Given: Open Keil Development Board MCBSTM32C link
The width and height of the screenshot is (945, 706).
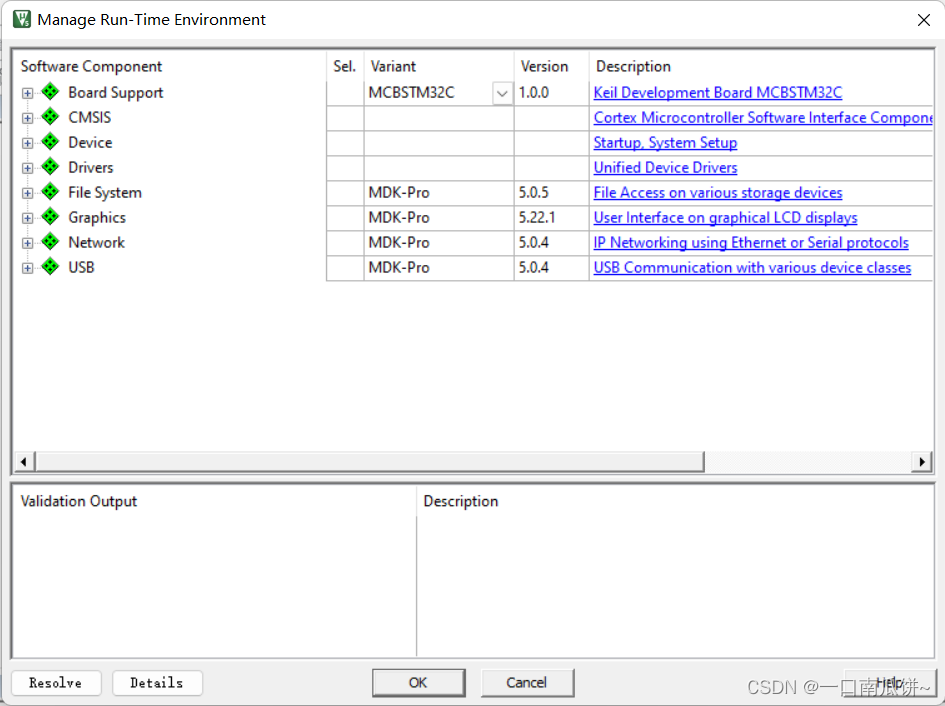Looking at the screenshot, I should pyautogui.click(x=718, y=92).
